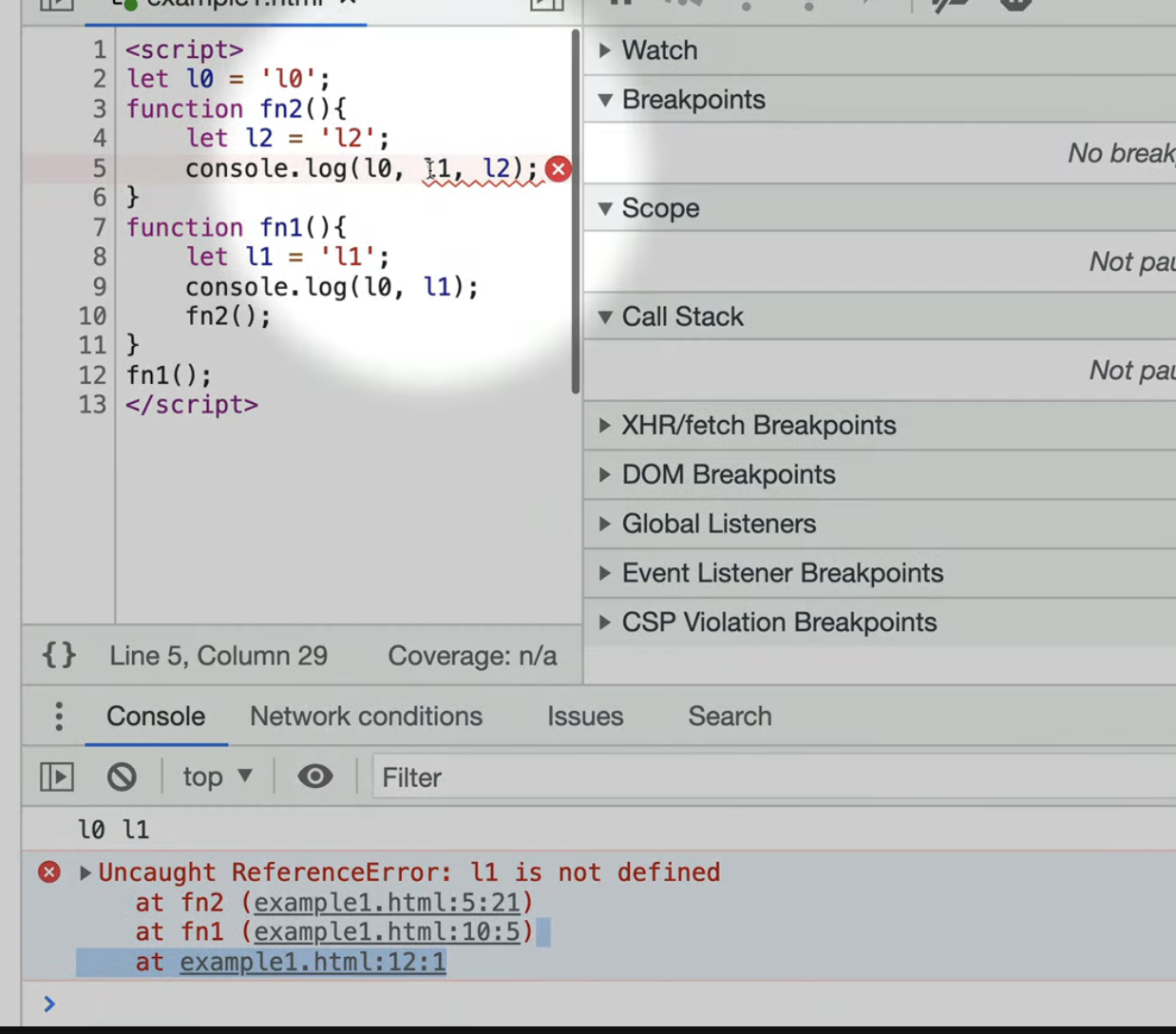This screenshot has width=1176, height=1034.
Task: Click the 'Coverage: n/a' status text
Action: 472,656
